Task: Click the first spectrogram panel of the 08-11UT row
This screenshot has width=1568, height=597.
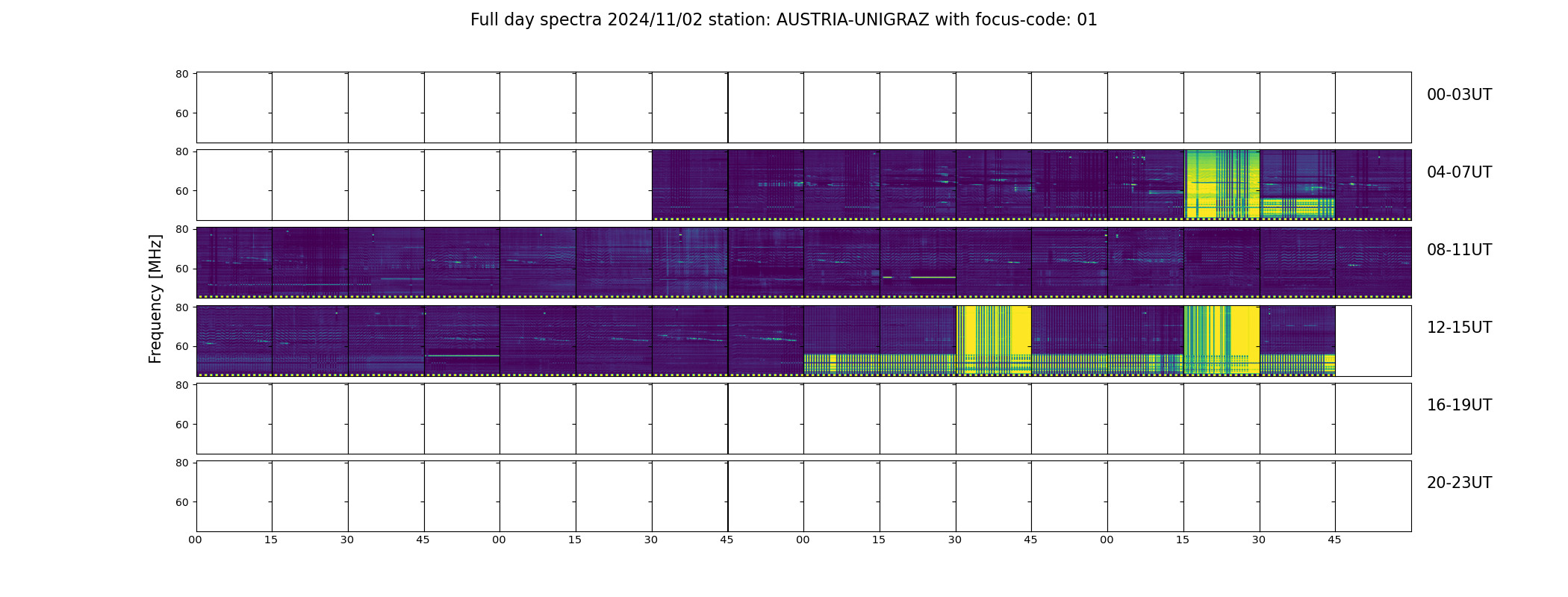Action: pos(234,262)
